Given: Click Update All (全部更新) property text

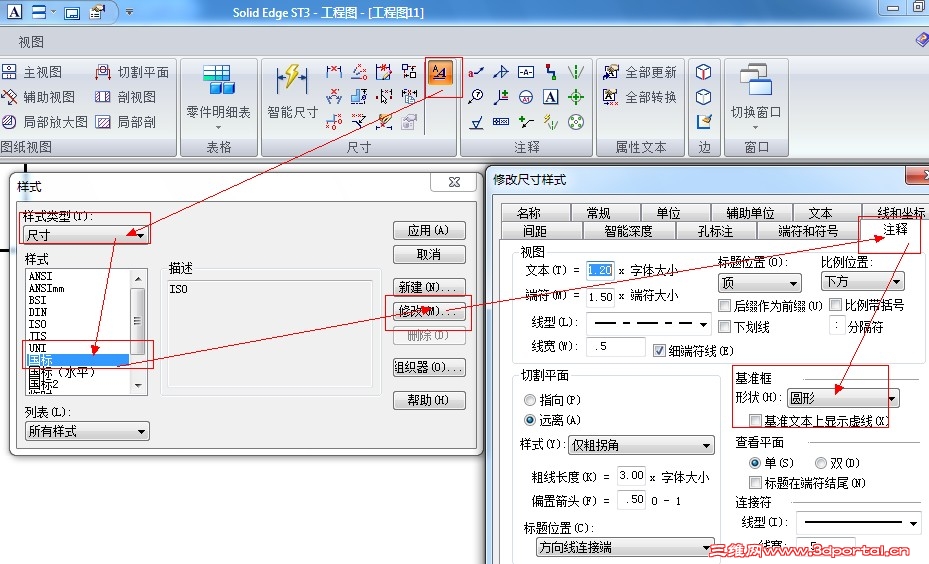Looking at the screenshot, I should point(639,72).
